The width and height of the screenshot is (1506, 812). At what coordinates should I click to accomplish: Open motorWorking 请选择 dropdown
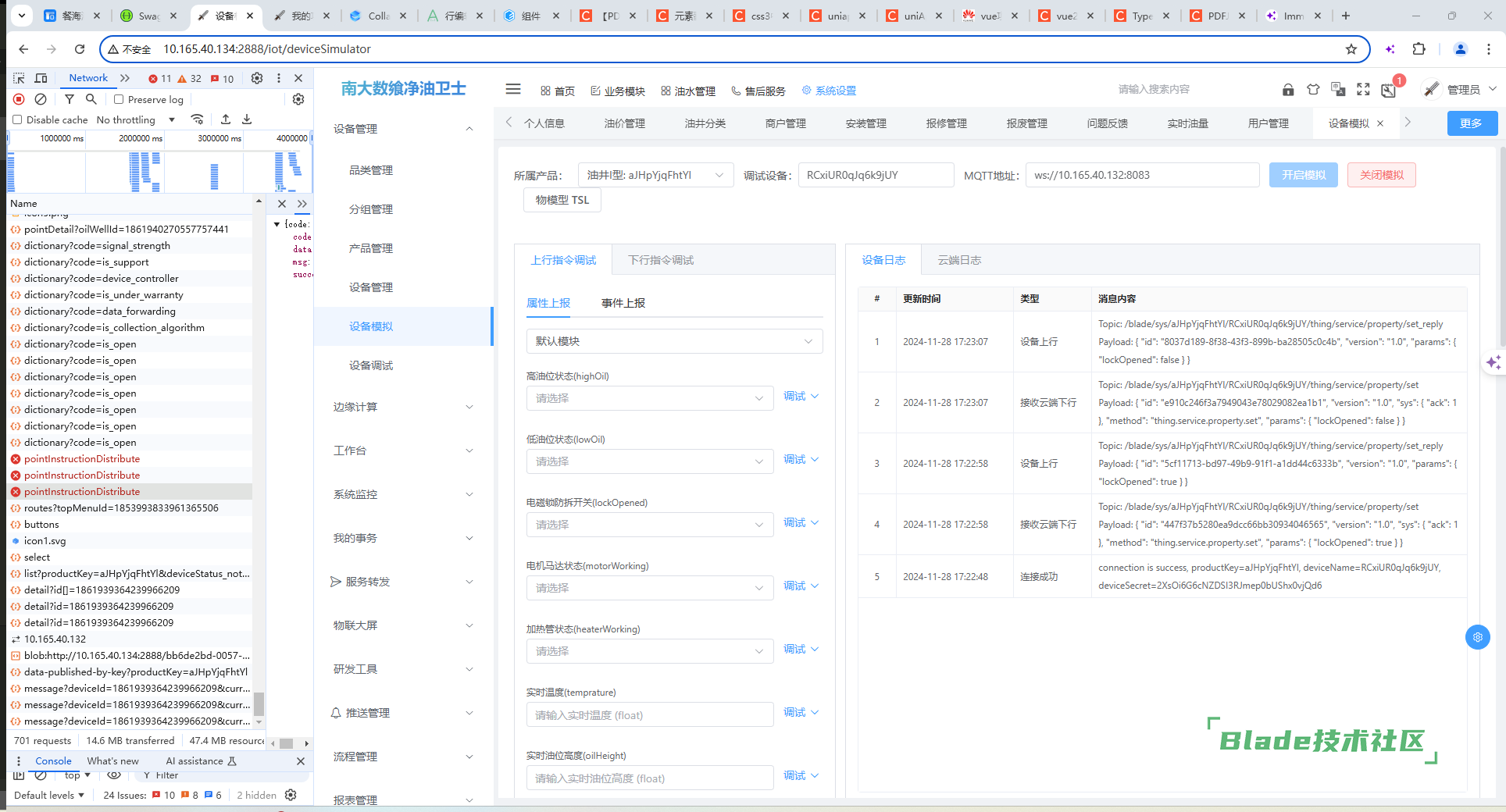click(650, 588)
